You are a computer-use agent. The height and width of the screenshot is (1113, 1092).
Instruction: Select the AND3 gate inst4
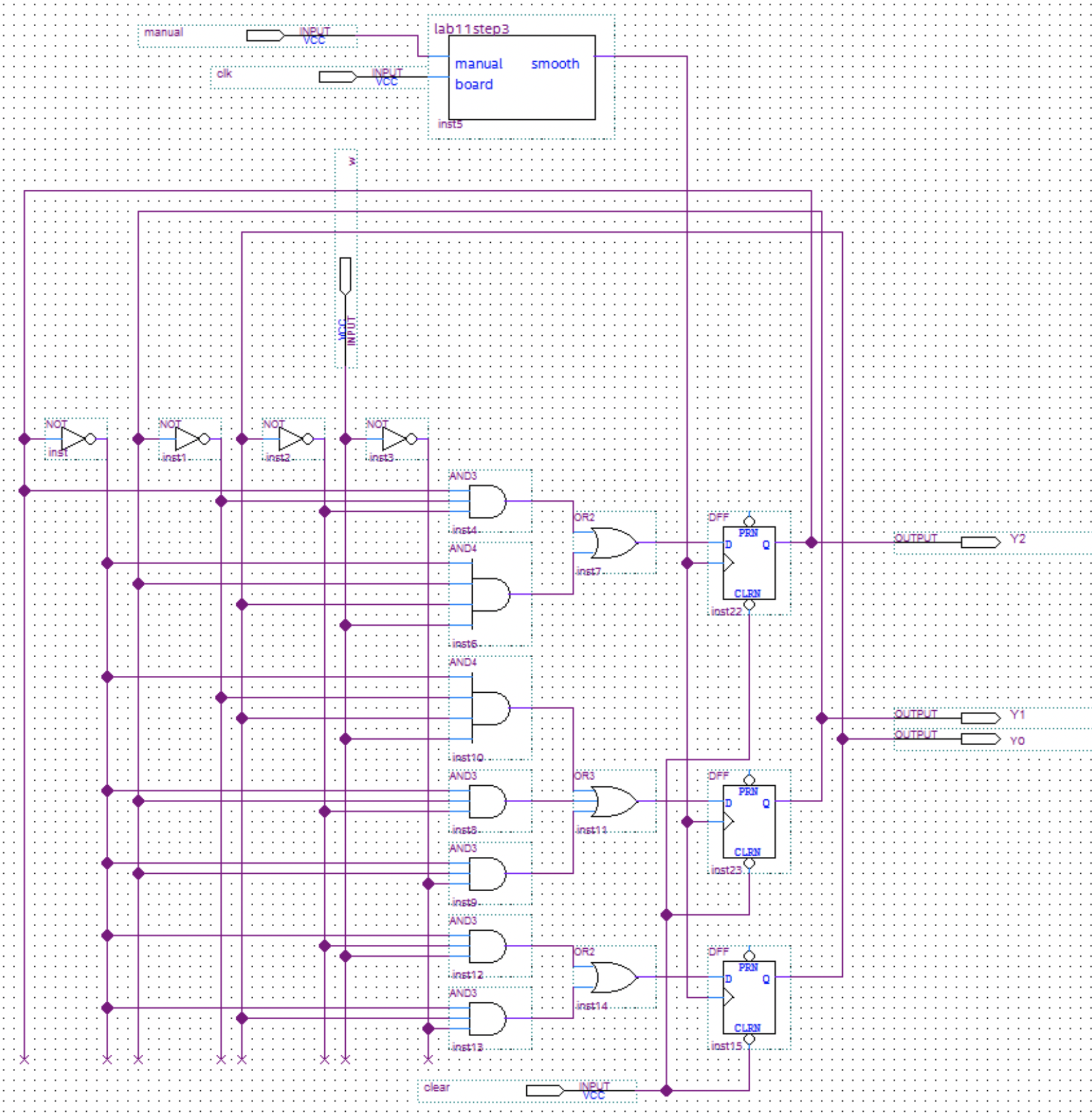click(x=487, y=501)
